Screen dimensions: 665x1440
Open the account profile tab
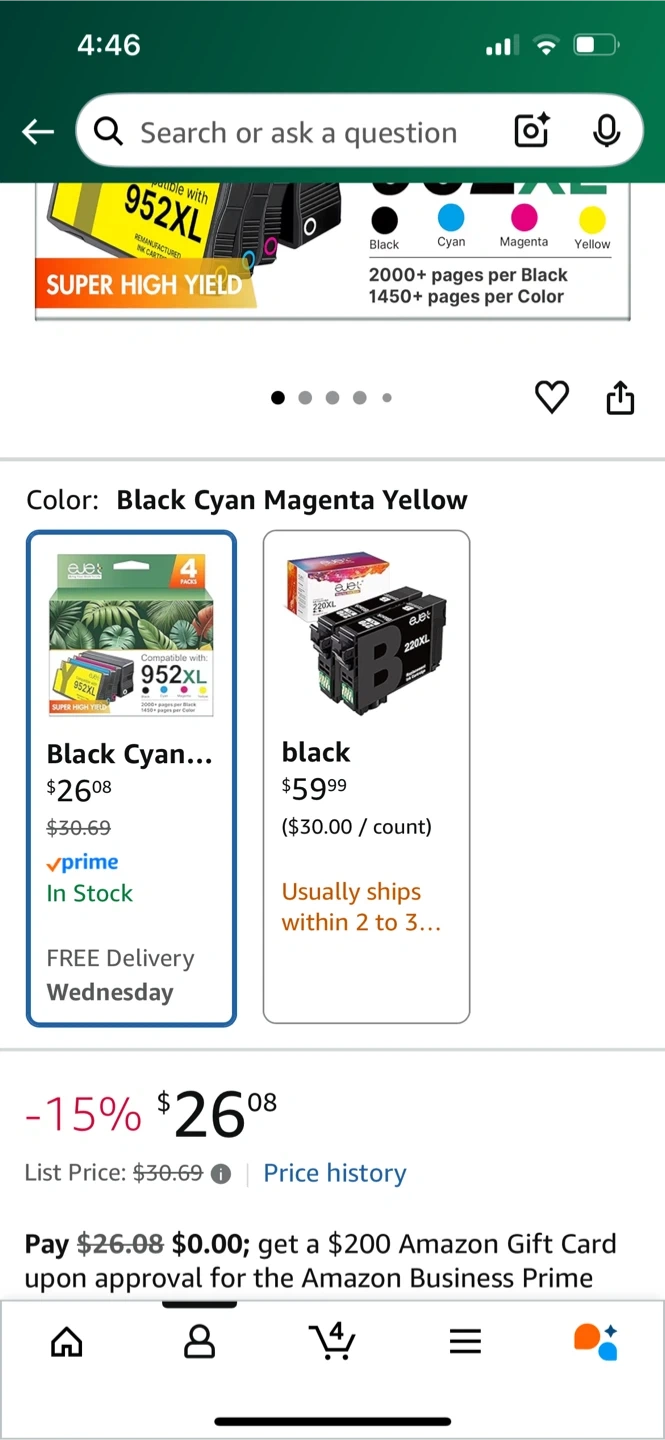(x=200, y=1341)
